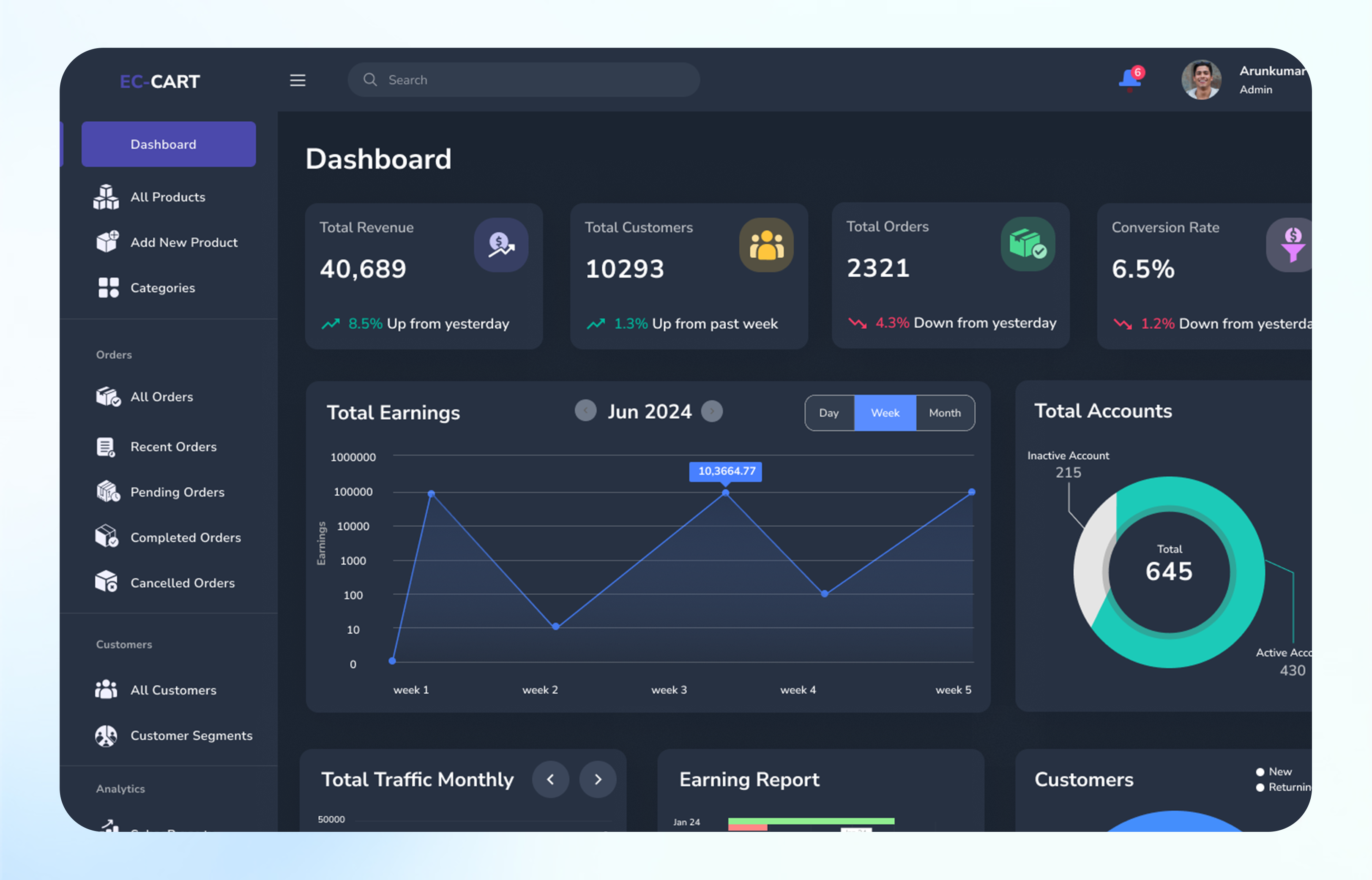Open the Dashboard sidebar tab

[168, 144]
